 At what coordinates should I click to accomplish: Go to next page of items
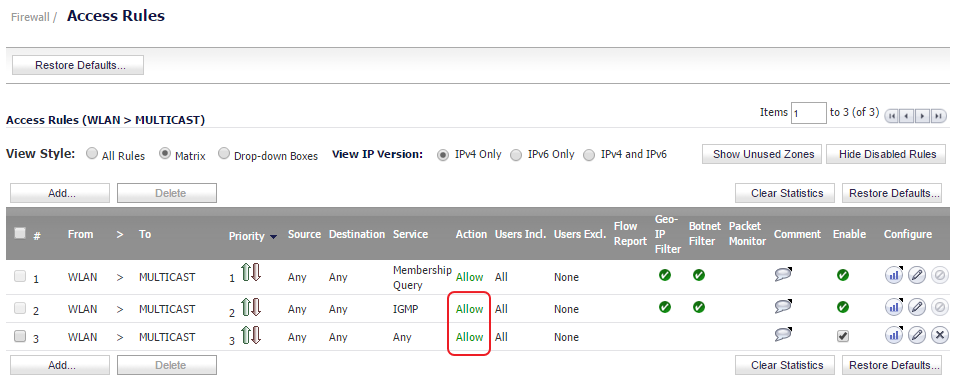pyautogui.click(x=923, y=115)
